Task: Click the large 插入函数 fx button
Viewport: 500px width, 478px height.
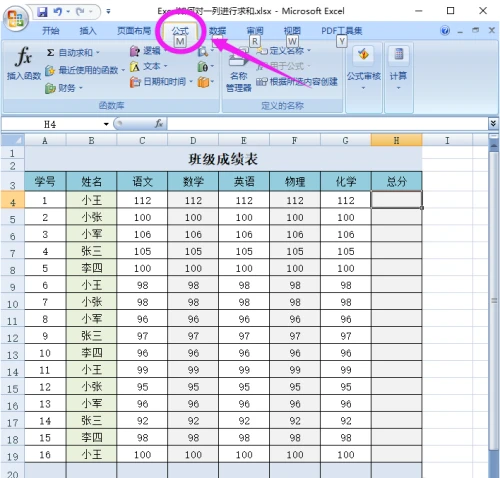Action: [24, 63]
